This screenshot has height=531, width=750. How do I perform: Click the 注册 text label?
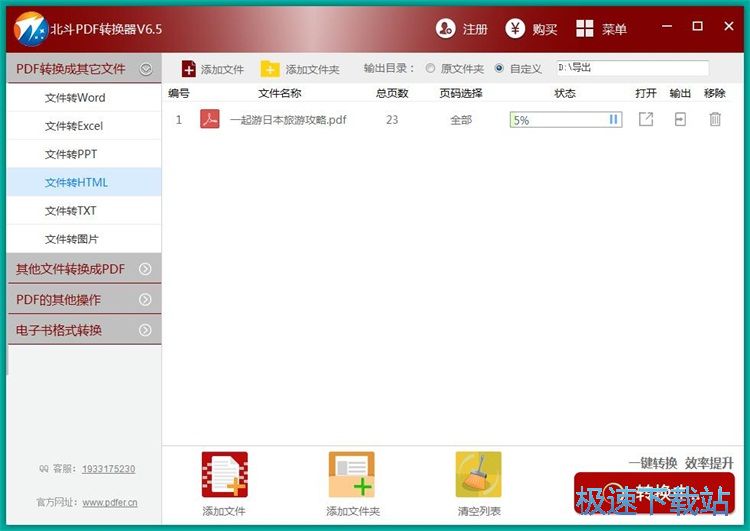pos(474,30)
